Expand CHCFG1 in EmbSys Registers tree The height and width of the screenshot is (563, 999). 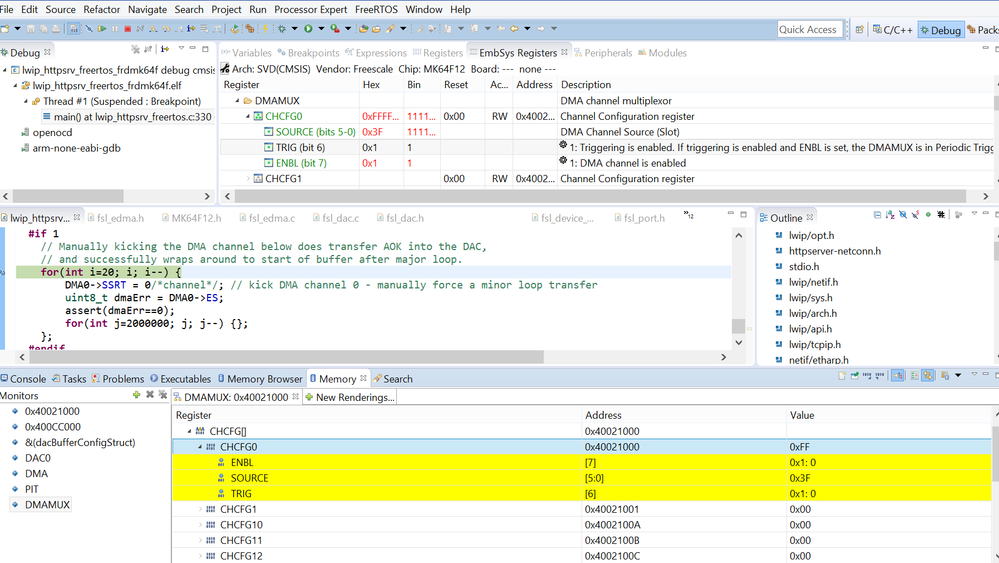[248, 179]
